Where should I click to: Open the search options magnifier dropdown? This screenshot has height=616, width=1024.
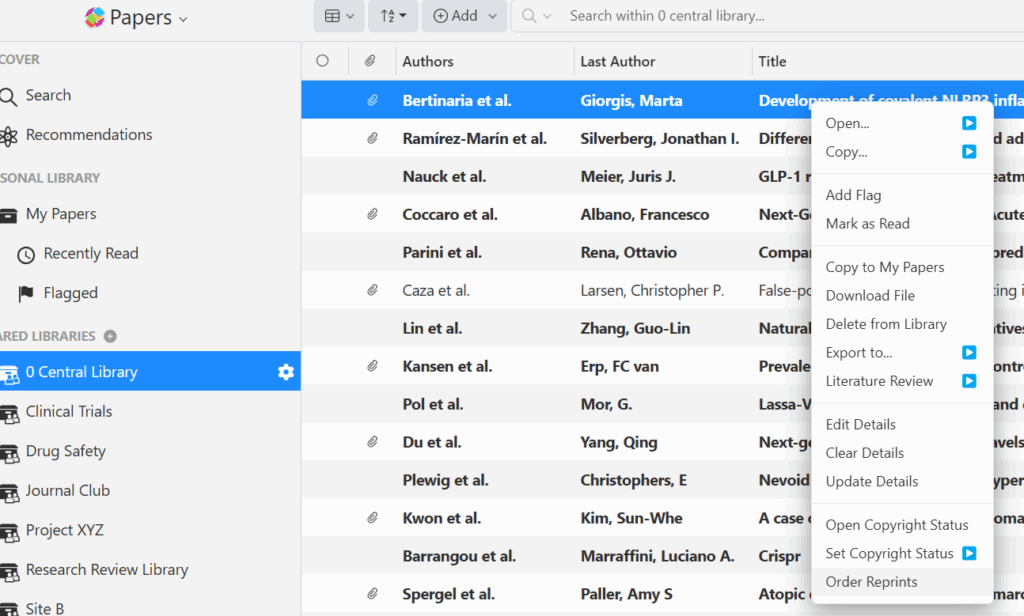click(x=536, y=16)
